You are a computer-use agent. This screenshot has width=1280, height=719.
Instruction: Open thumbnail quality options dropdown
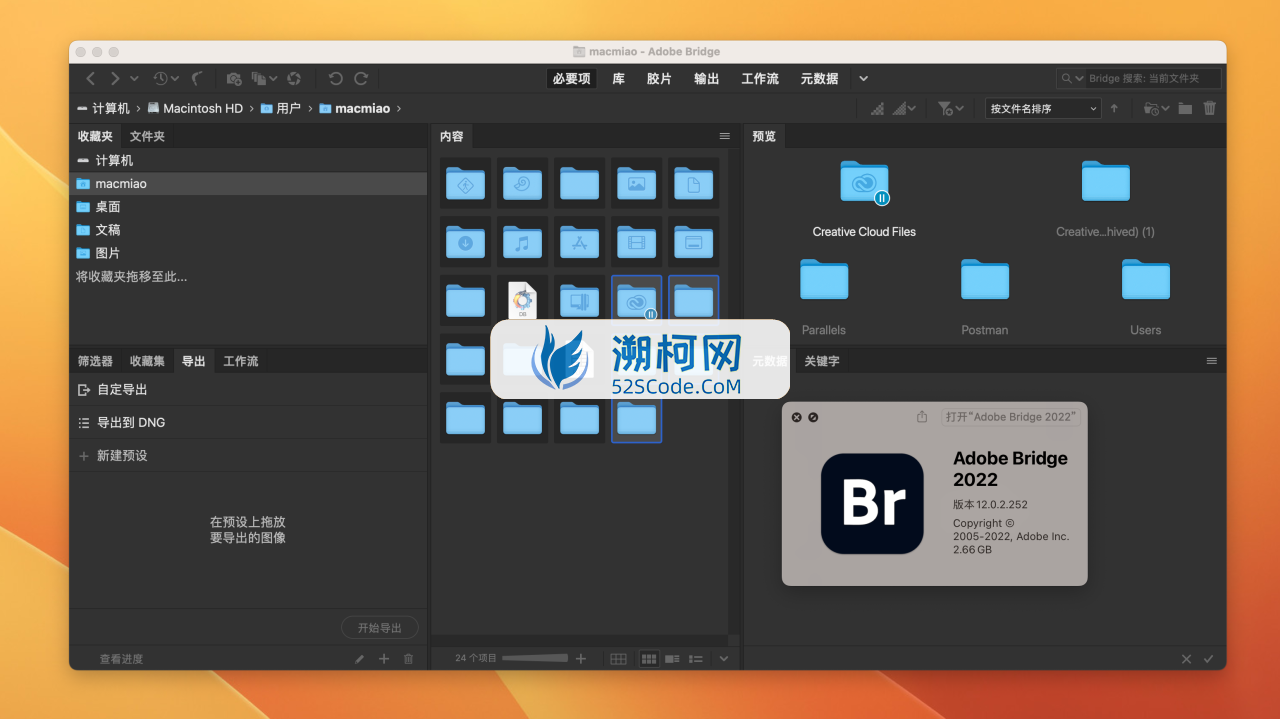tap(903, 108)
